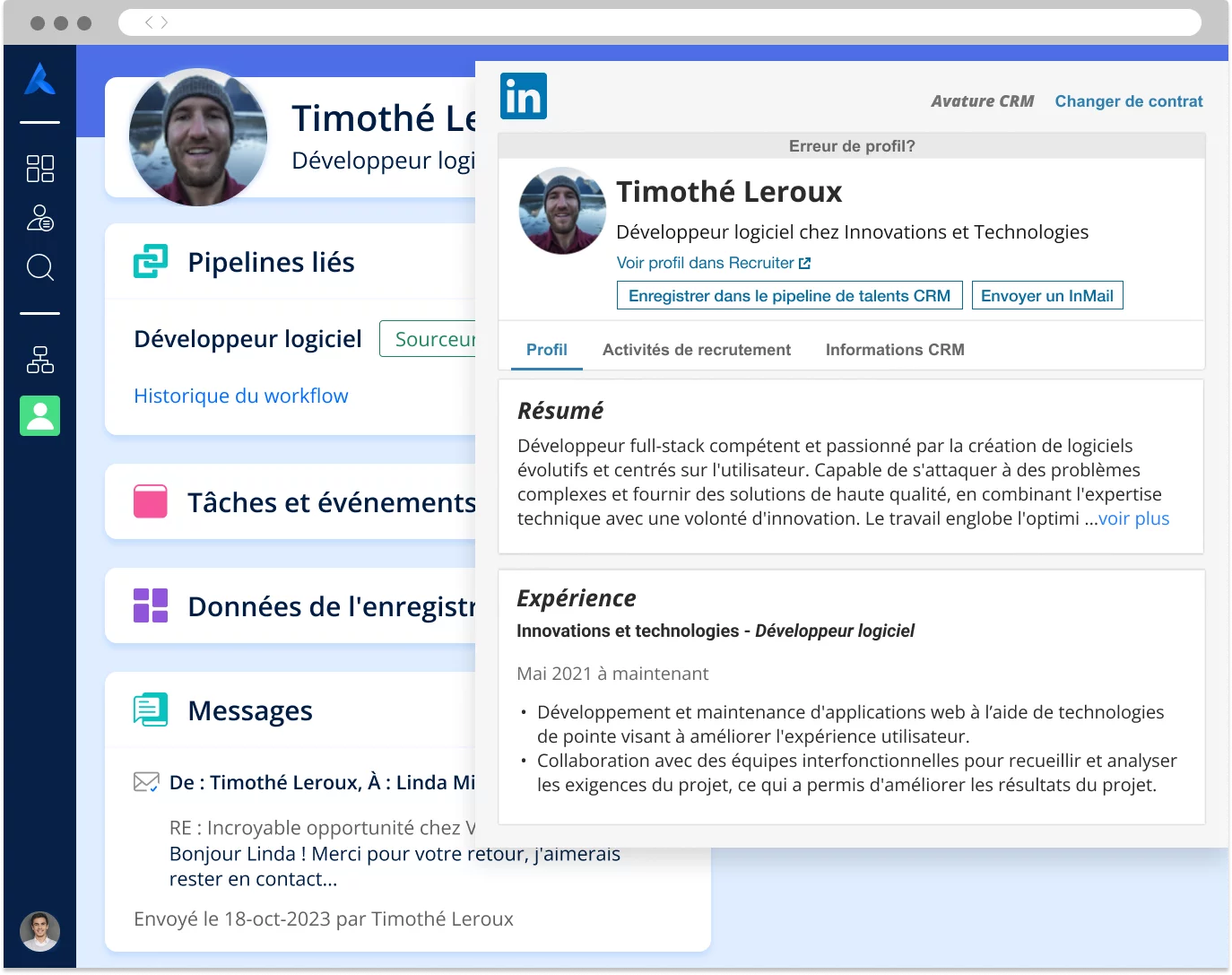The image size is (1232, 975).
Task: Open the Informations CRM tab
Action: point(894,350)
